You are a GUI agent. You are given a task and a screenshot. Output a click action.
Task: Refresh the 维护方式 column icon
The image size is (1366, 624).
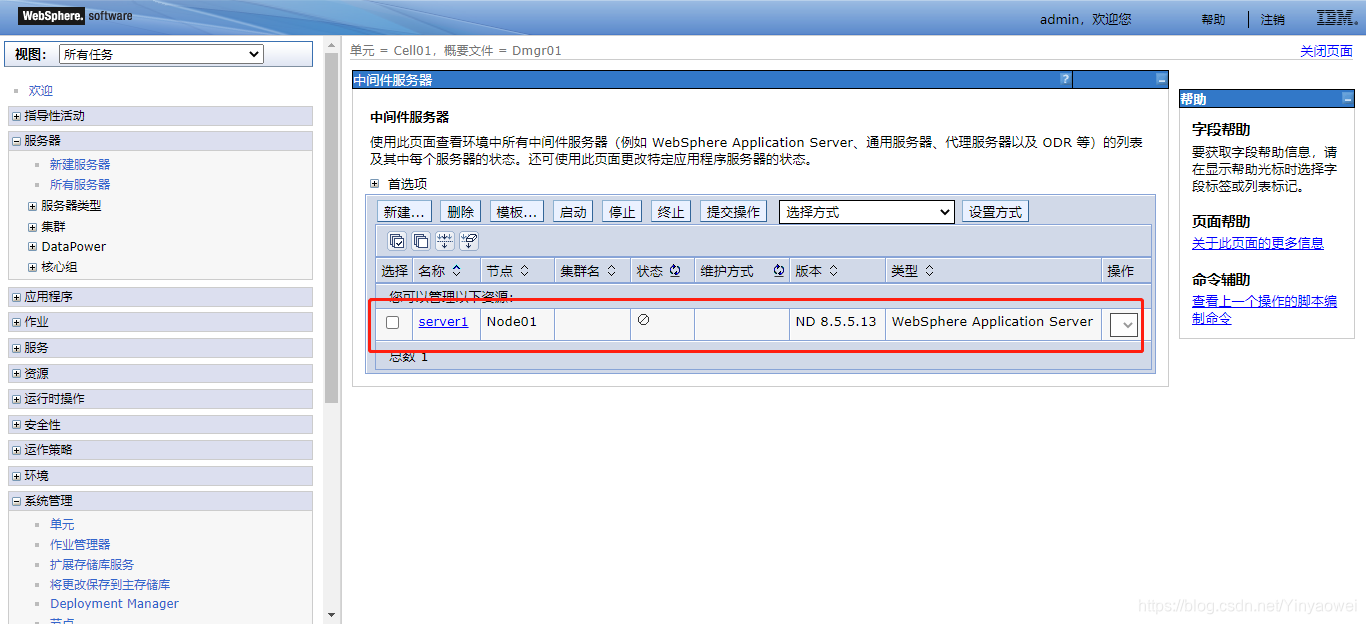779,271
